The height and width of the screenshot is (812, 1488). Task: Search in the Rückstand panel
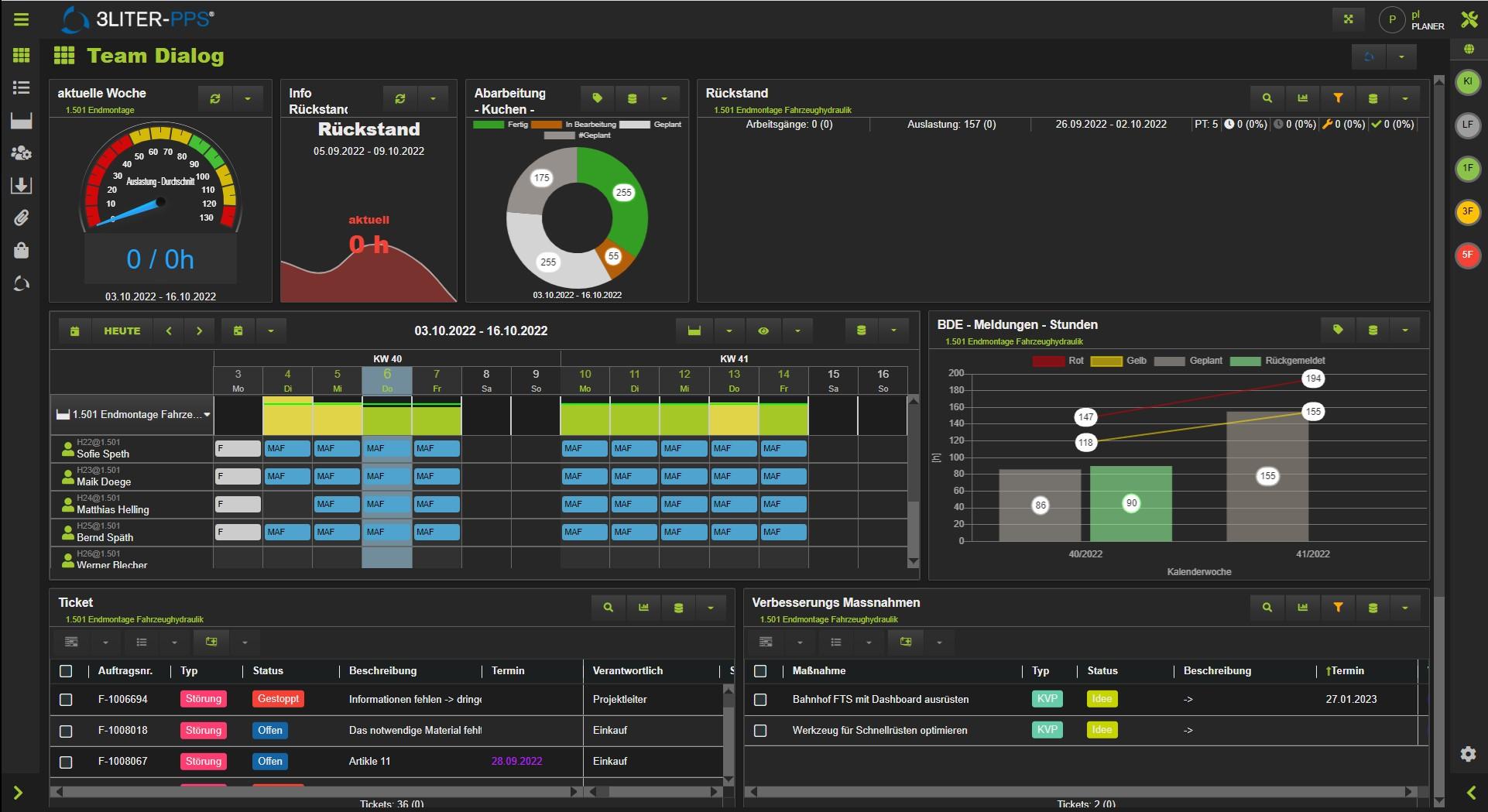[x=1267, y=98]
